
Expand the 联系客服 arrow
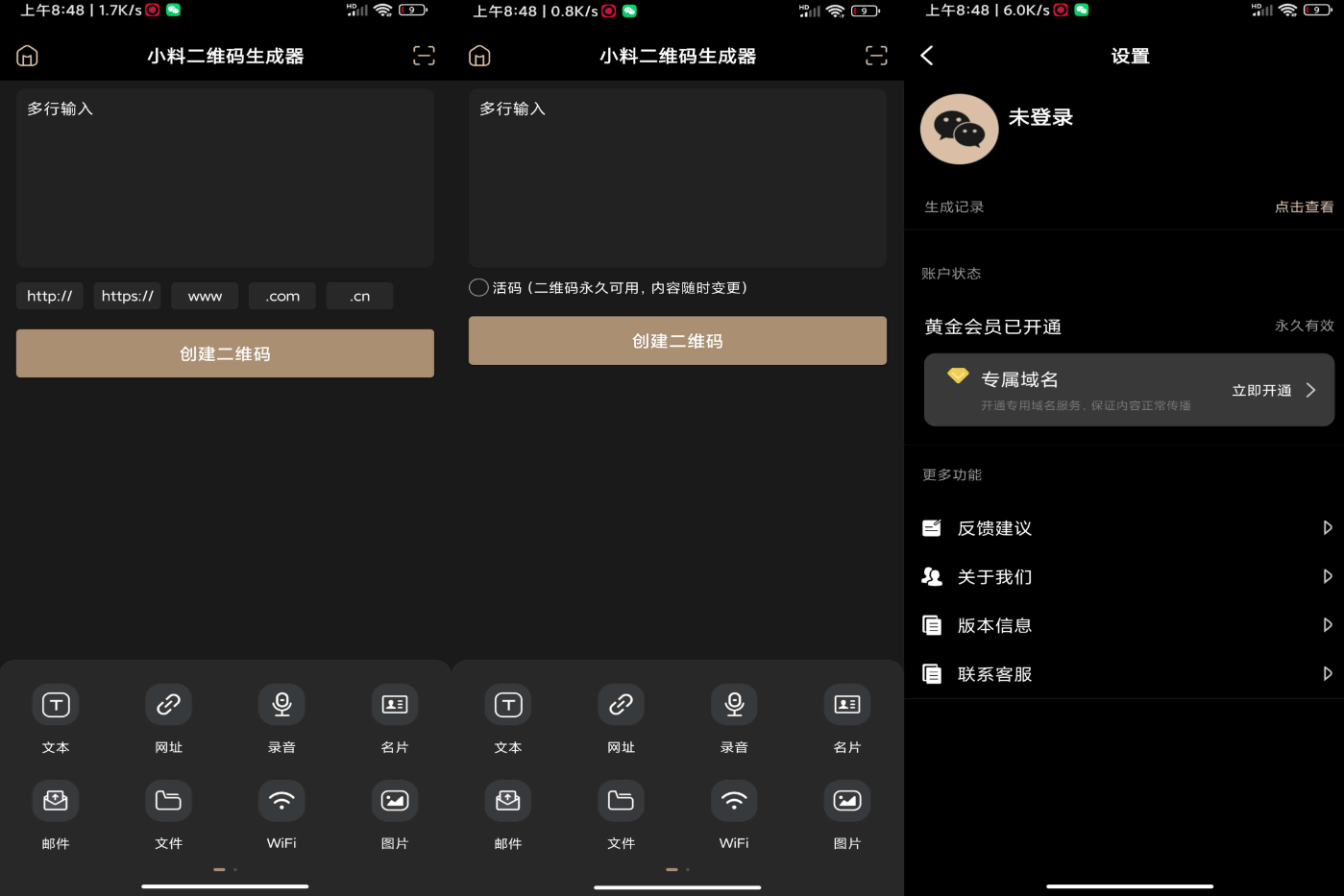pos(1327,674)
